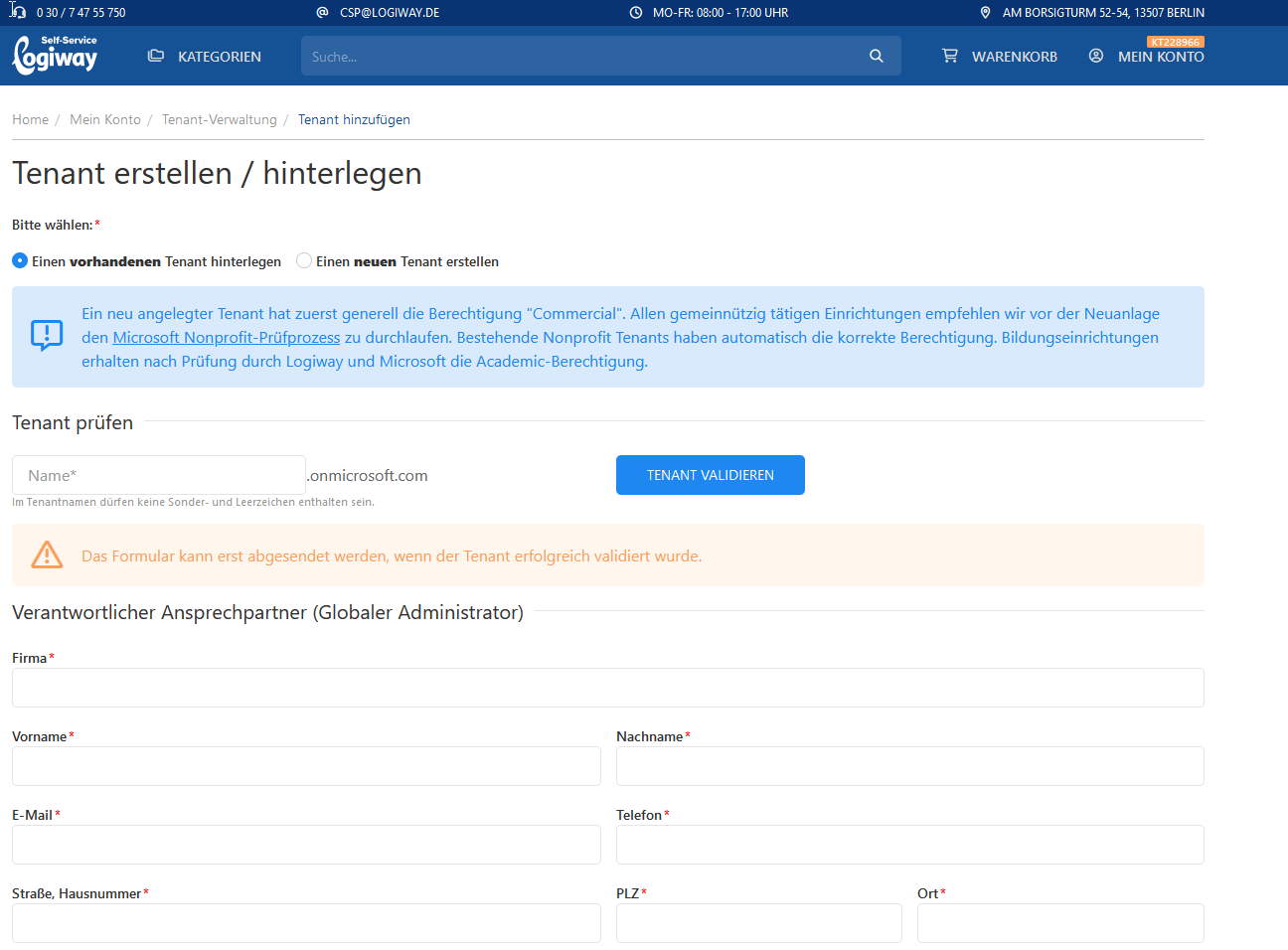Click the location pin beside the Berlin address
The width and height of the screenshot is (1288, 950).
(985, 12)
